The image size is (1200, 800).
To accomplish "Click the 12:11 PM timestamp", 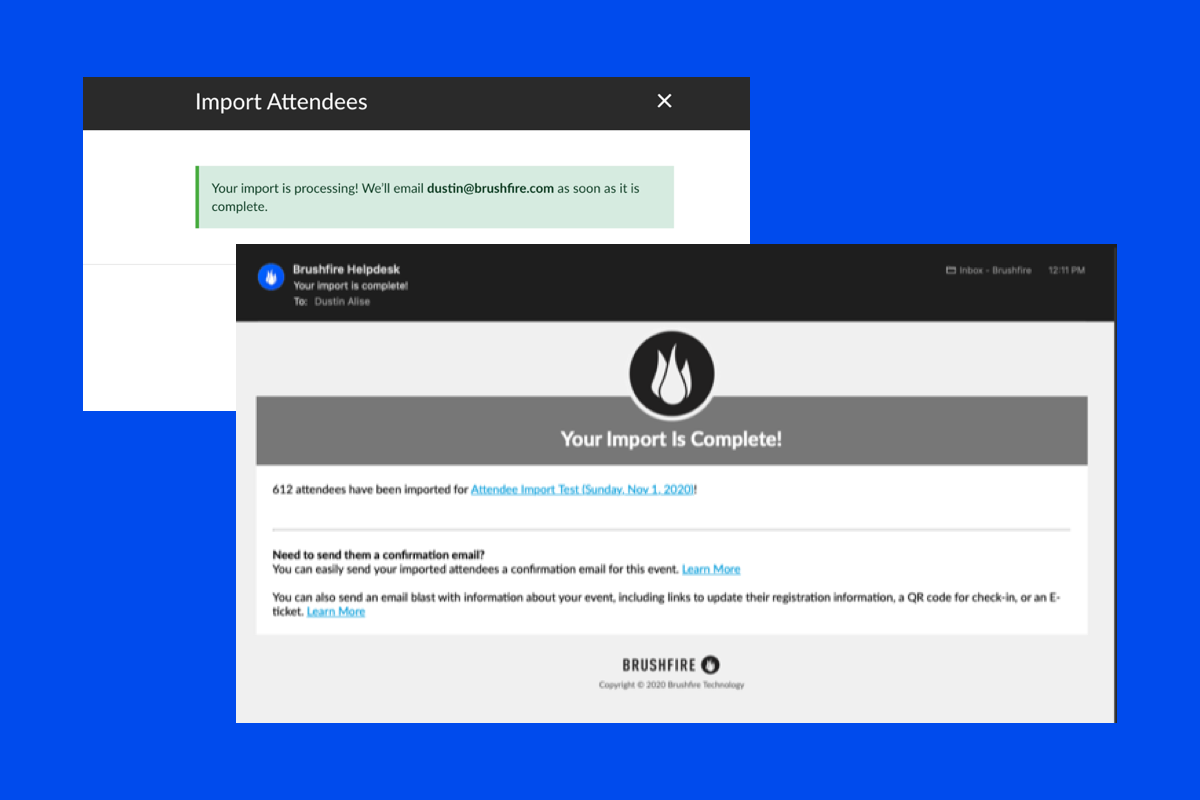I will coord(1066,271).
